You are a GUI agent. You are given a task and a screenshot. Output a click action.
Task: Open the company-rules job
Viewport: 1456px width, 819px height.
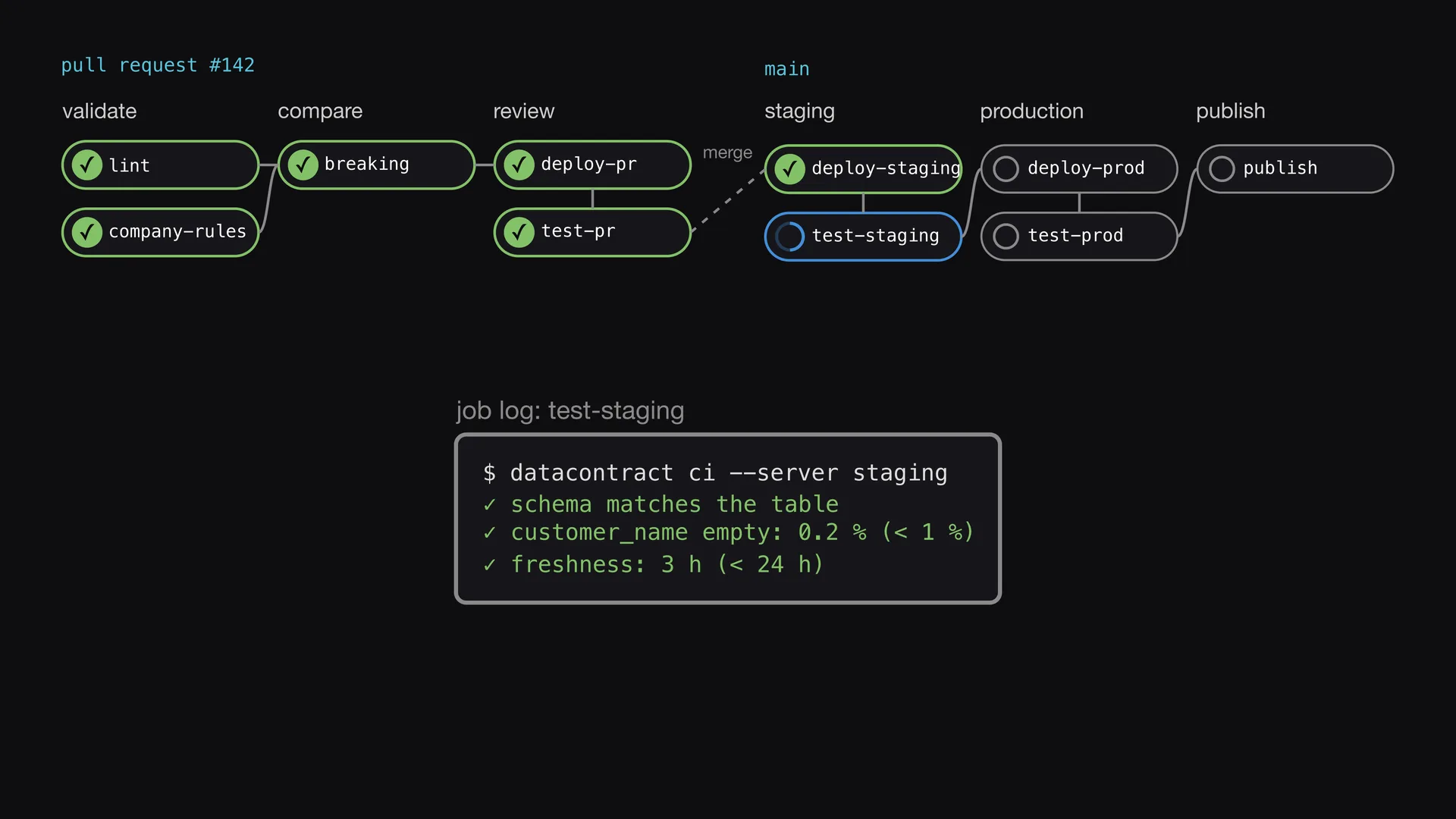[161, 232]
